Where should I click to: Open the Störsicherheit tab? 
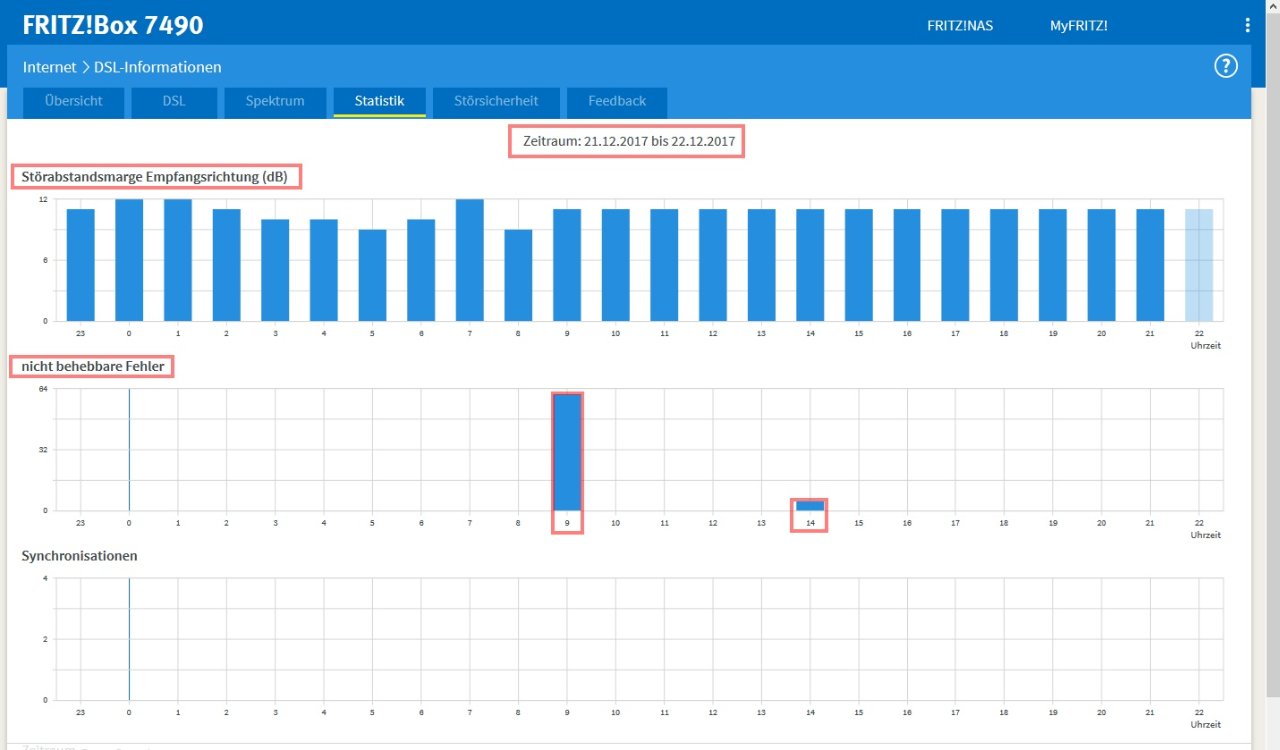[496, 101]
